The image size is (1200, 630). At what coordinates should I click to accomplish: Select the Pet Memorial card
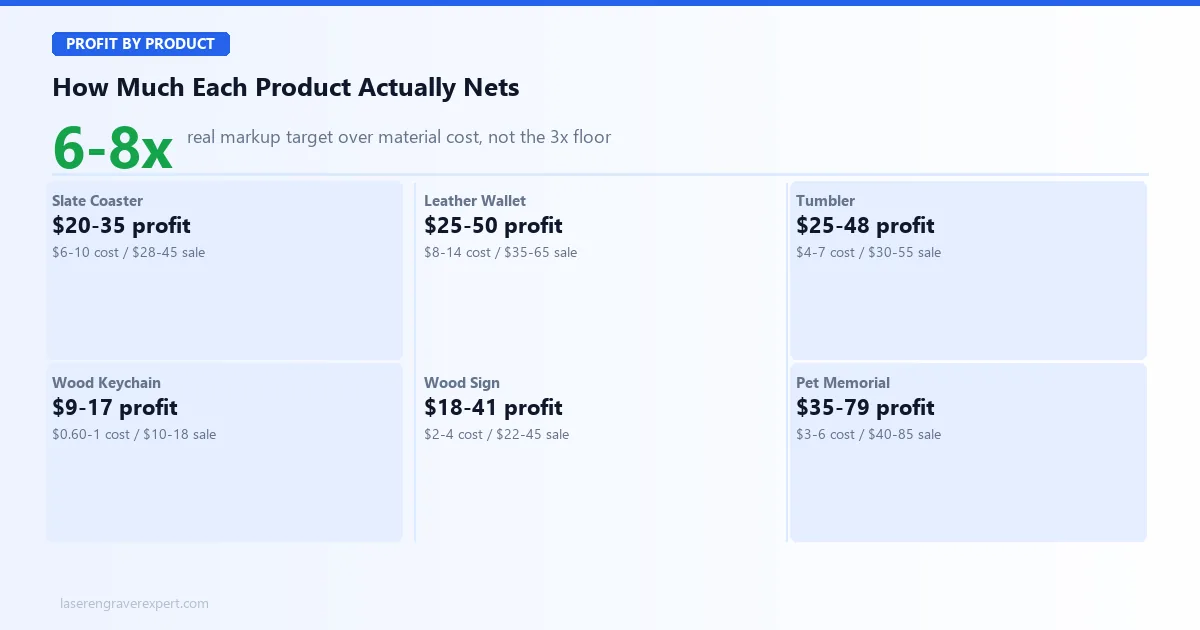coord(968,452)
